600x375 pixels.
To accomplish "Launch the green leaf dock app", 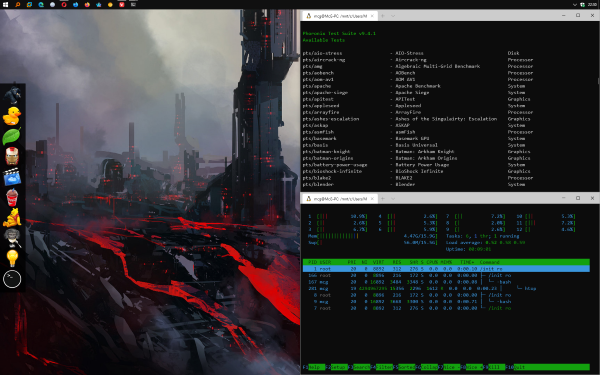I will click(x=11, y=136).
